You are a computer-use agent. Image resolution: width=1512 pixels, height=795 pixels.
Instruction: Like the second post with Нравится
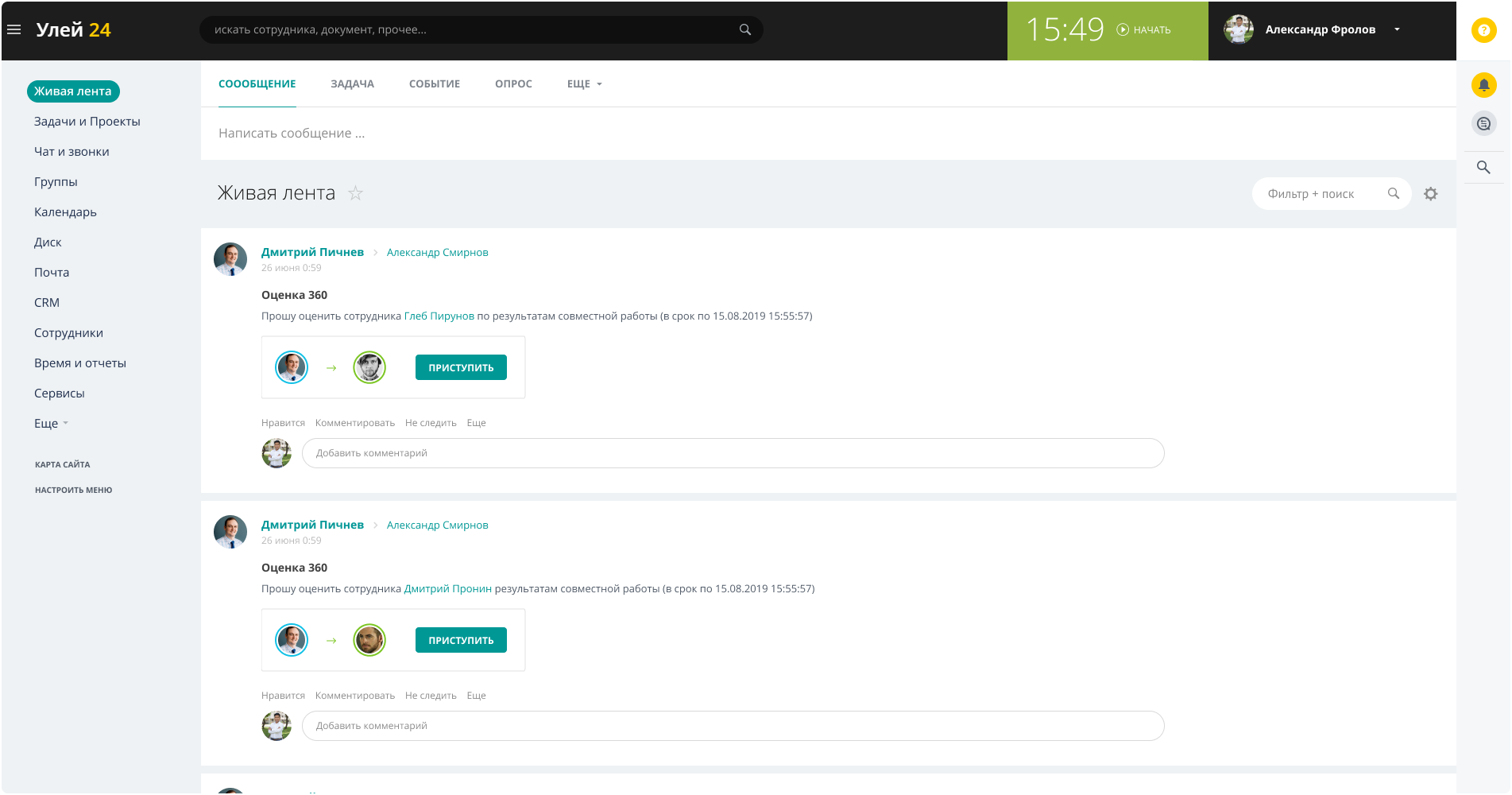pyautogui.click(x=283, y=696)
